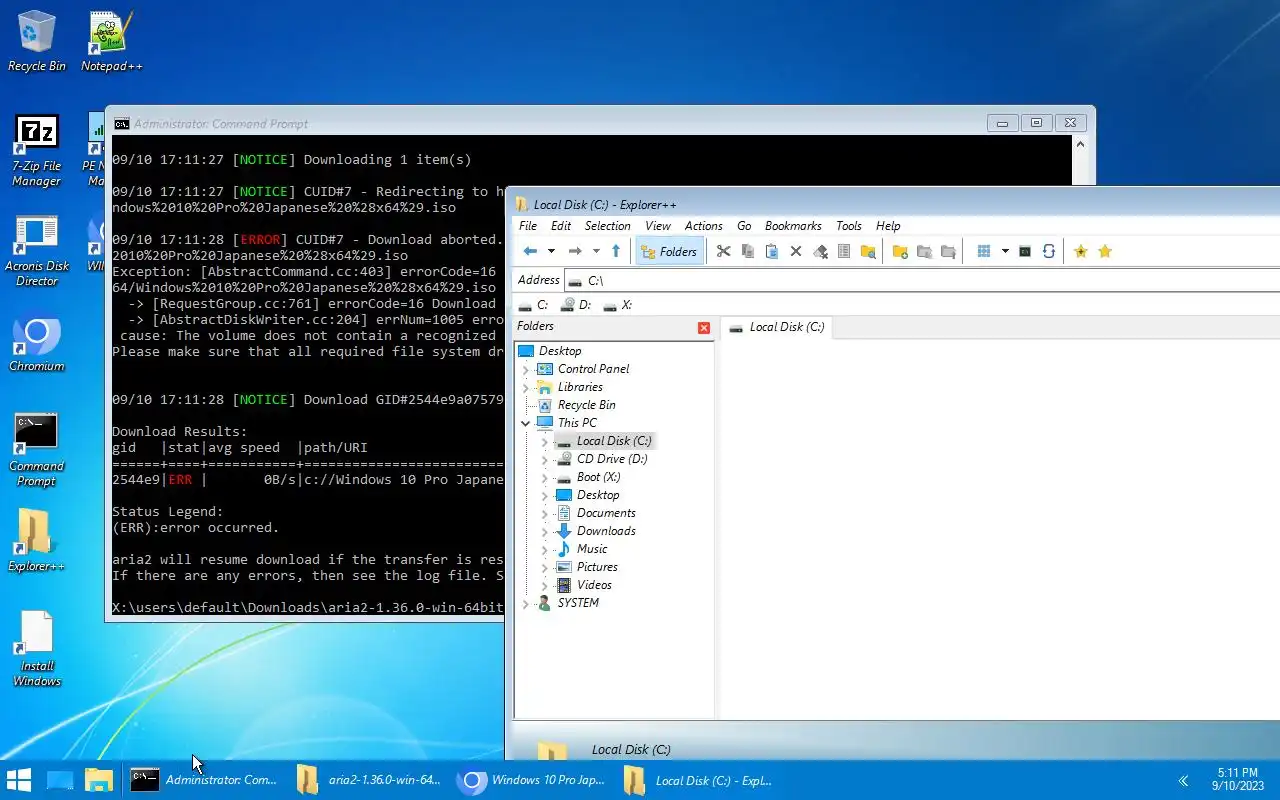
Task: Click the Acronis Disk Director desktop icon
Action: pyautogui.click(x=37, y=250)
